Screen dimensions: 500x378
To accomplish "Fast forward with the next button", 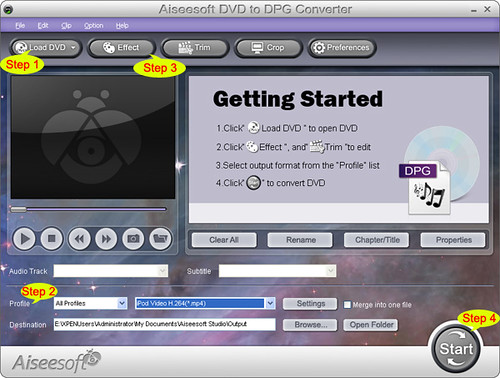I will [x=106, y=239].
